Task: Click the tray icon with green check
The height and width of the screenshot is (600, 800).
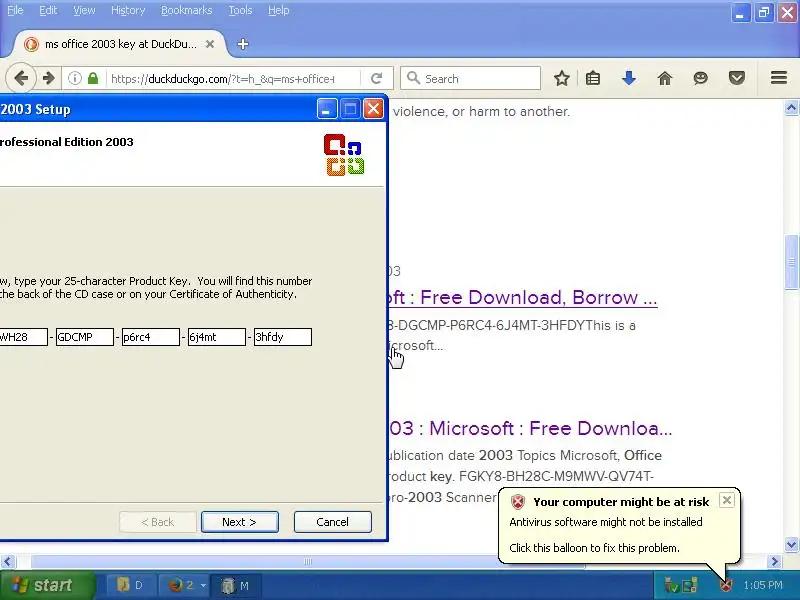Action: [x=670, y=585]
